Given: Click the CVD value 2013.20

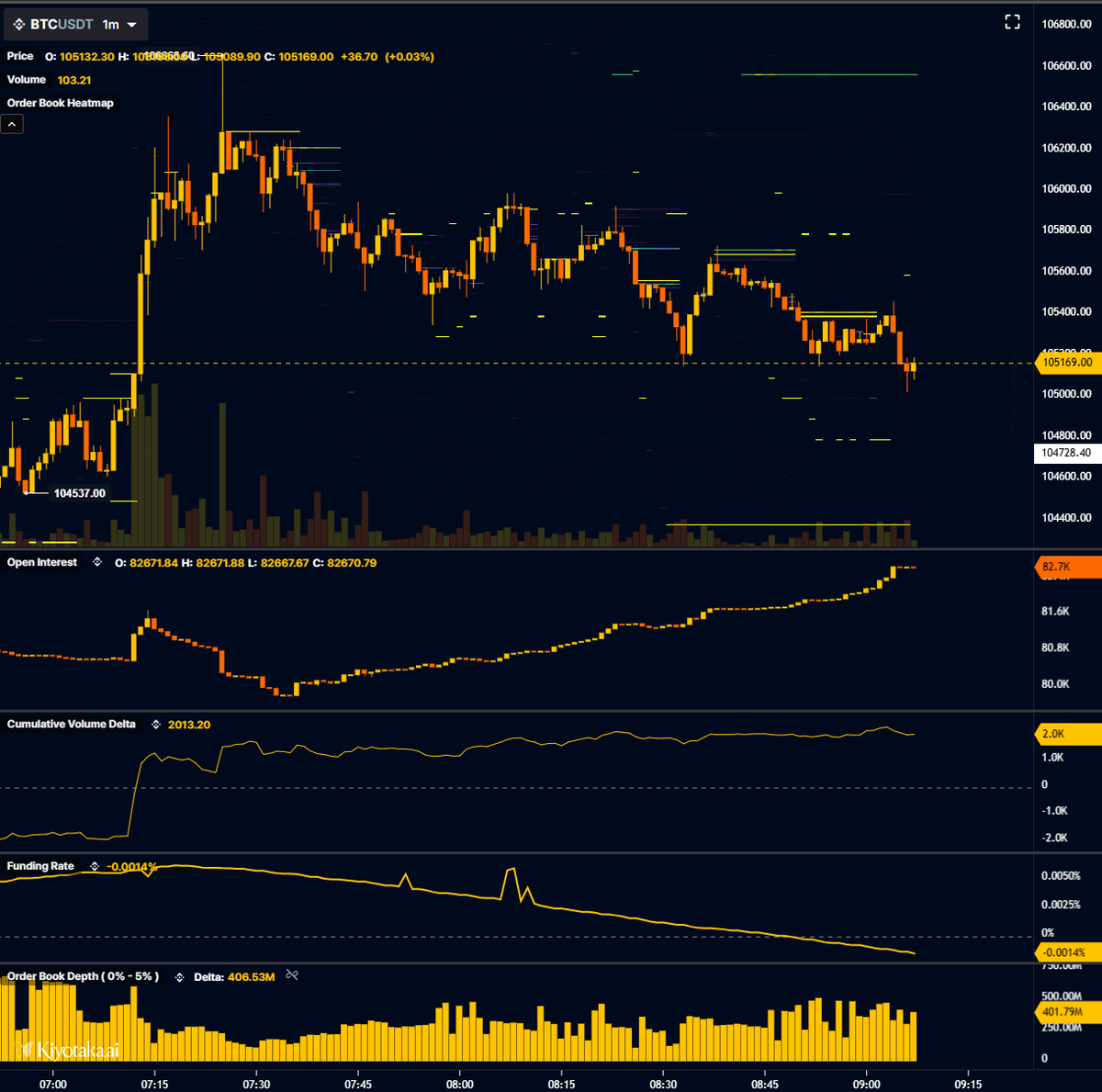Looking at the screenshot, I should point(189,725).
